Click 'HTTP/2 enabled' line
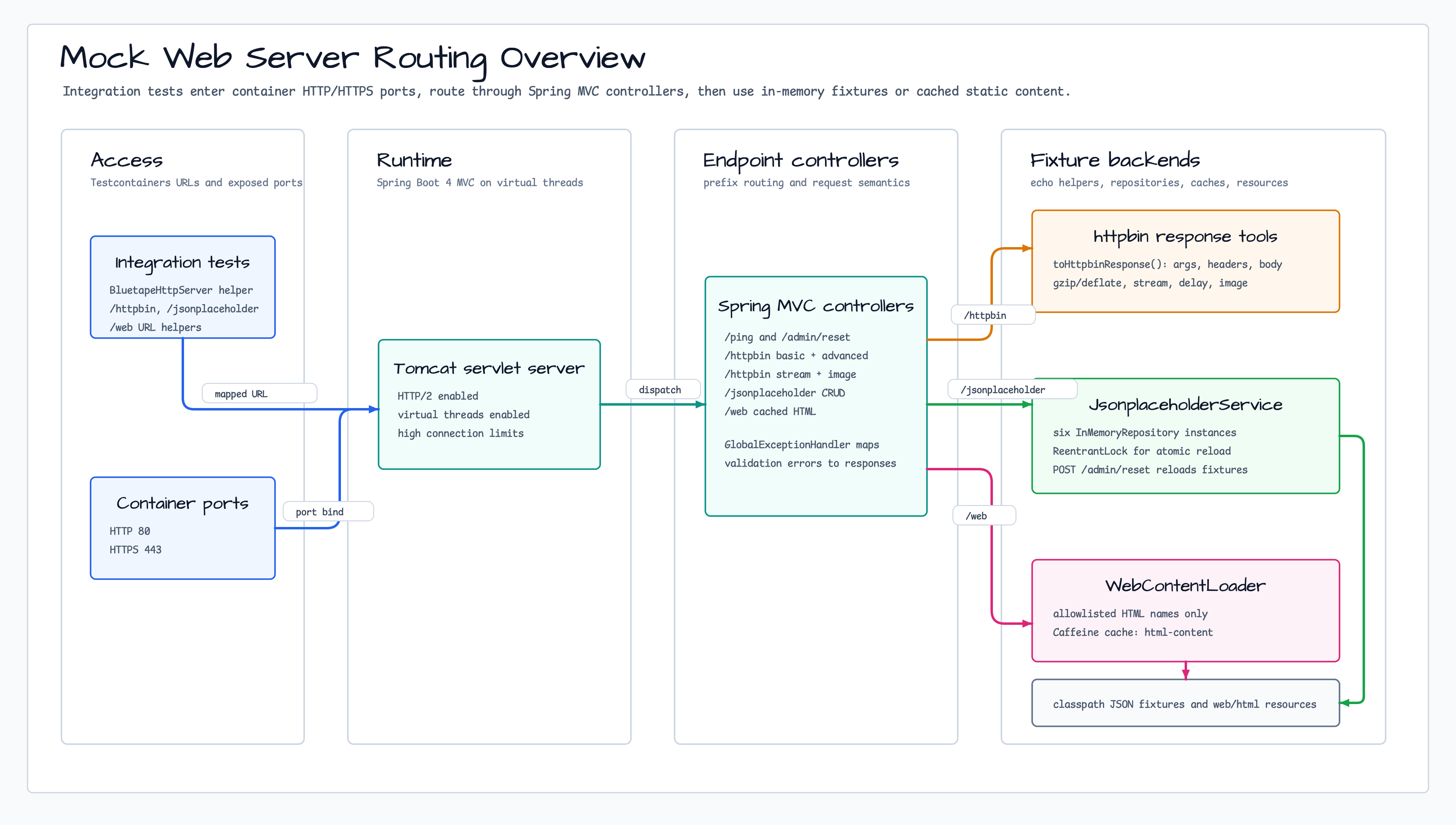 pos(437,396)
